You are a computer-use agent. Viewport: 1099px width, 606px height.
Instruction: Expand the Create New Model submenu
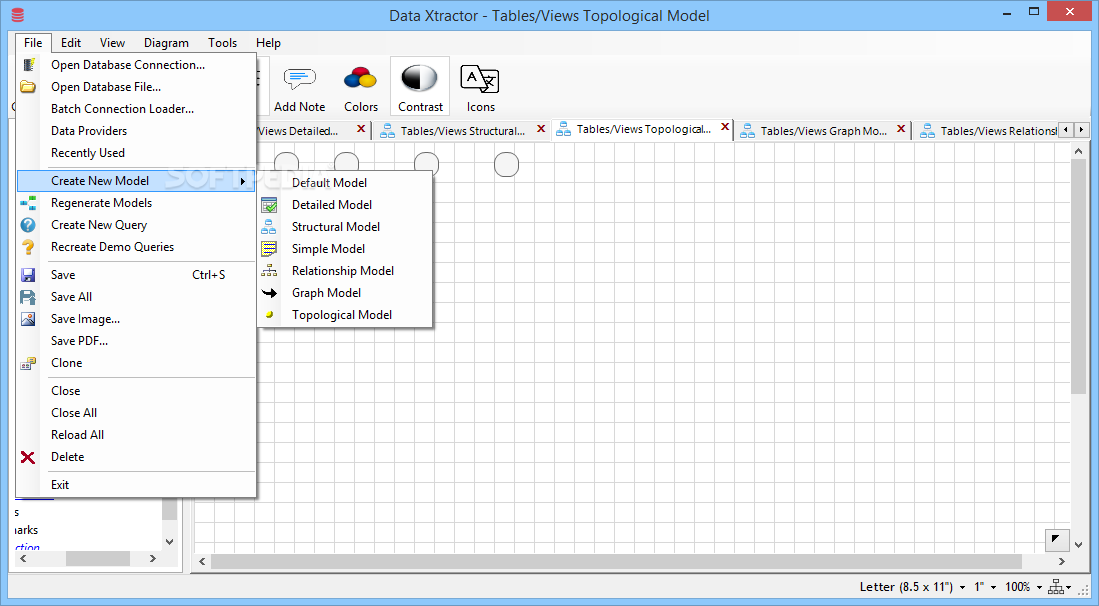(135, 181)
